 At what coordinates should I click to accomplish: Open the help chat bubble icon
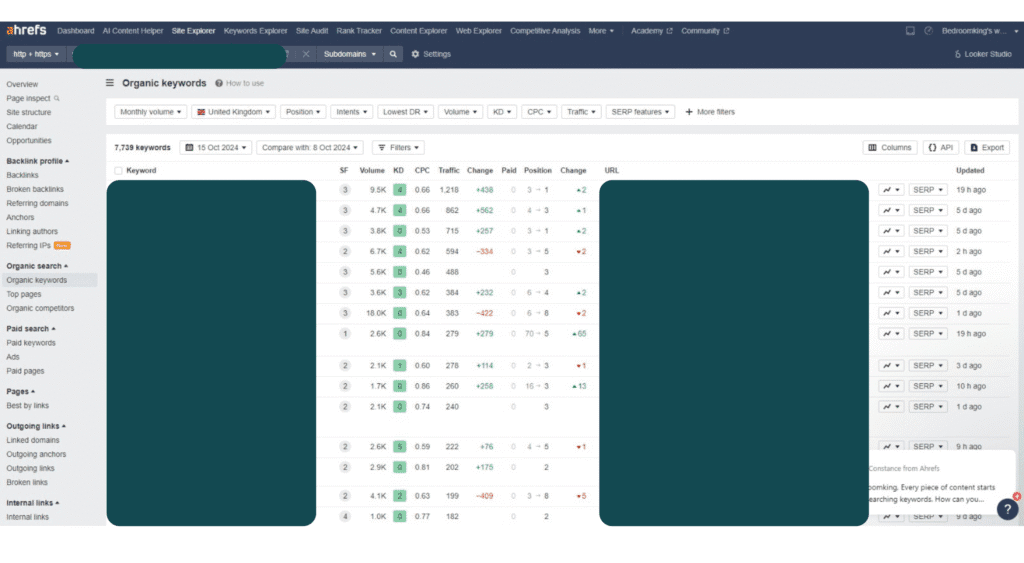[1005, 508]
